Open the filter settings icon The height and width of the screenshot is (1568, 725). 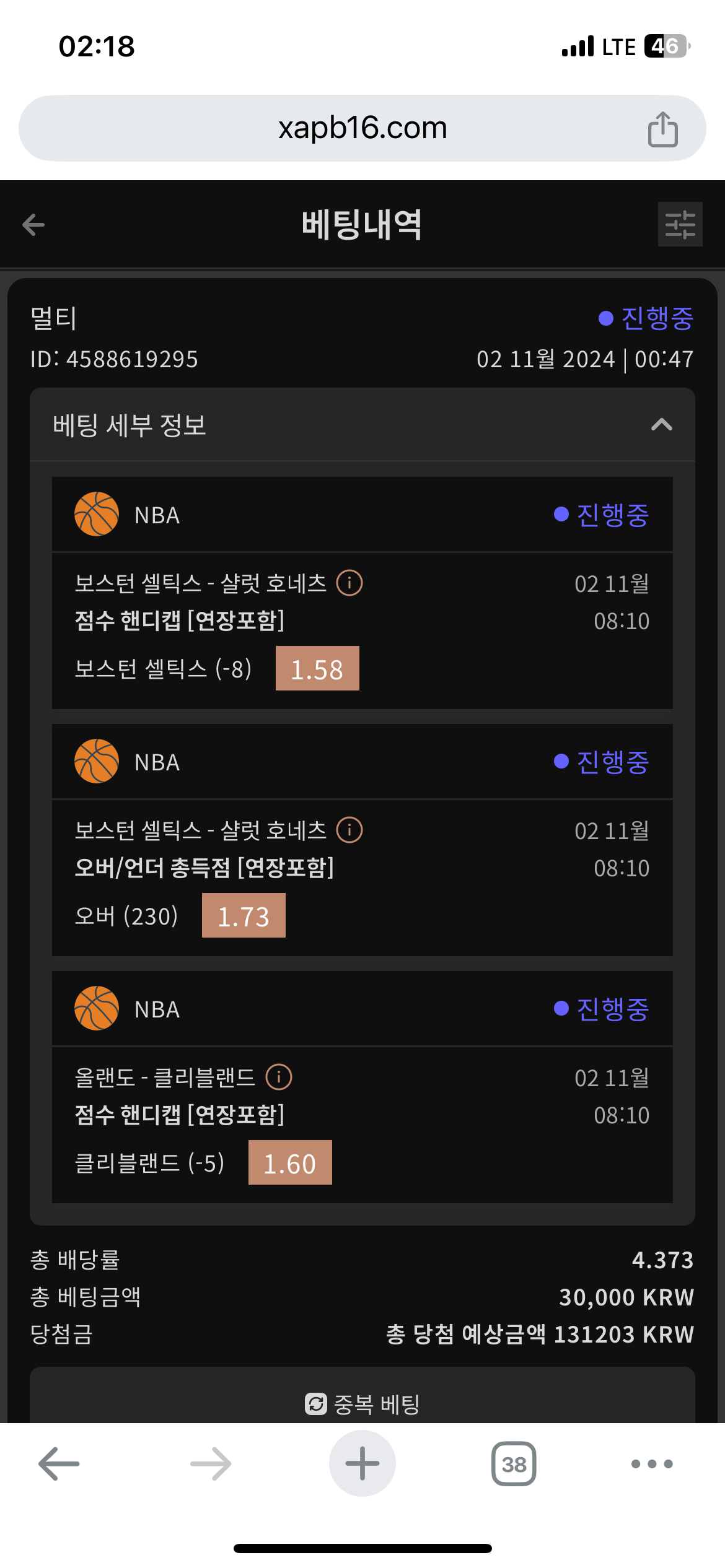[x=680, y=224]
